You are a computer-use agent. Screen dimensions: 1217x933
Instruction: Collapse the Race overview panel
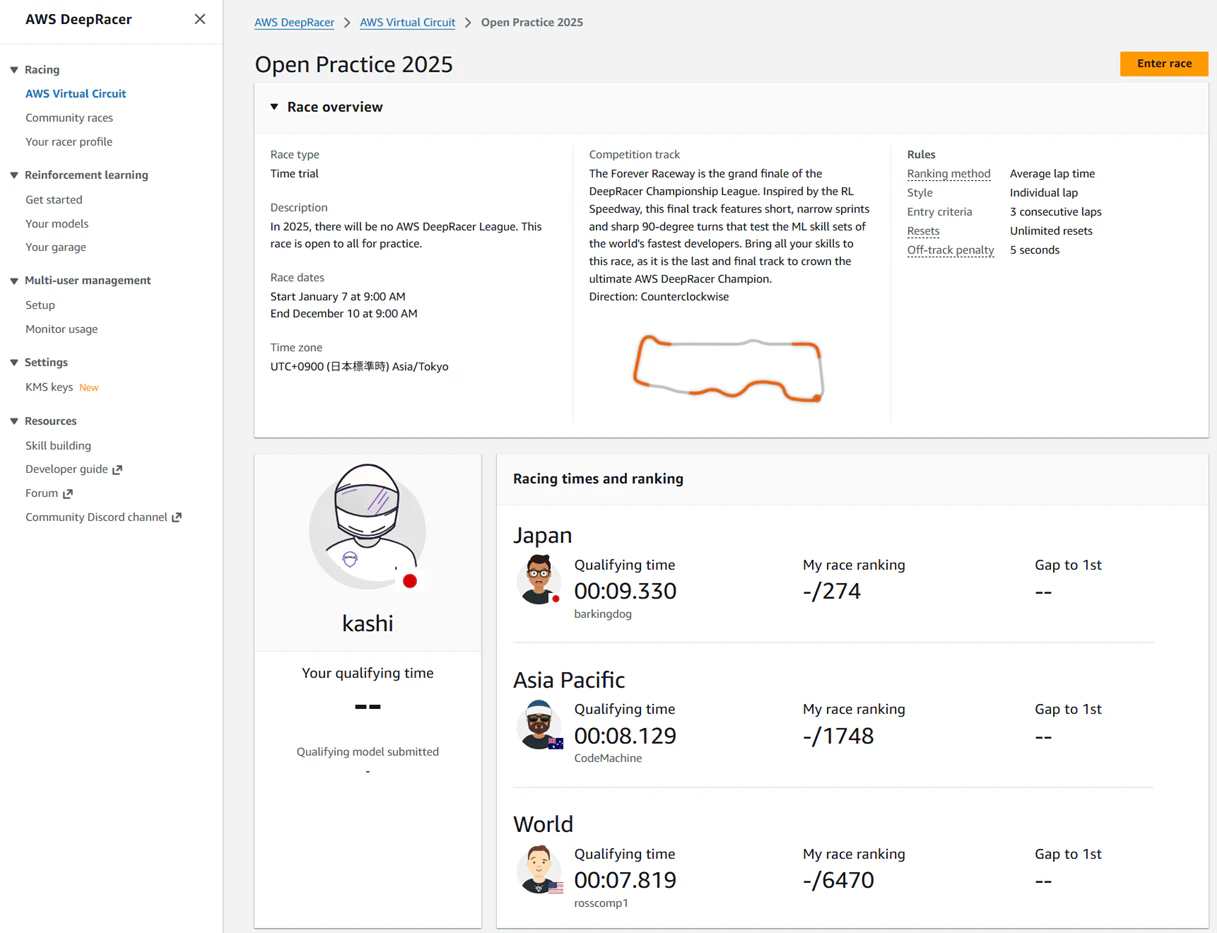[274, 107]
